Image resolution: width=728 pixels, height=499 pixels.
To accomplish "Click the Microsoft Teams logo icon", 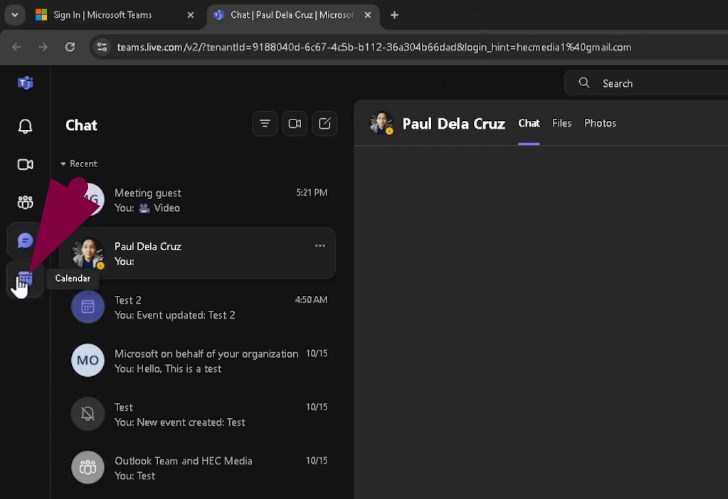I will pyautogui.click(x=25, y=83).
